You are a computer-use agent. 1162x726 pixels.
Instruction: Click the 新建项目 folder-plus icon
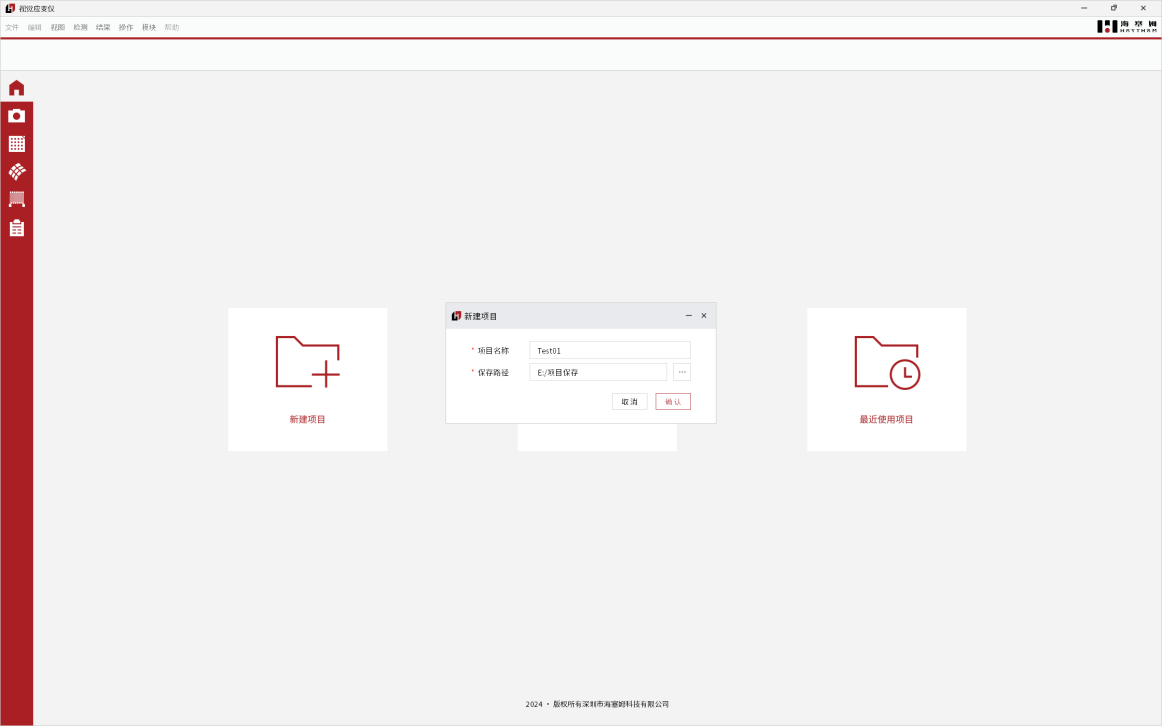(307, 362)
